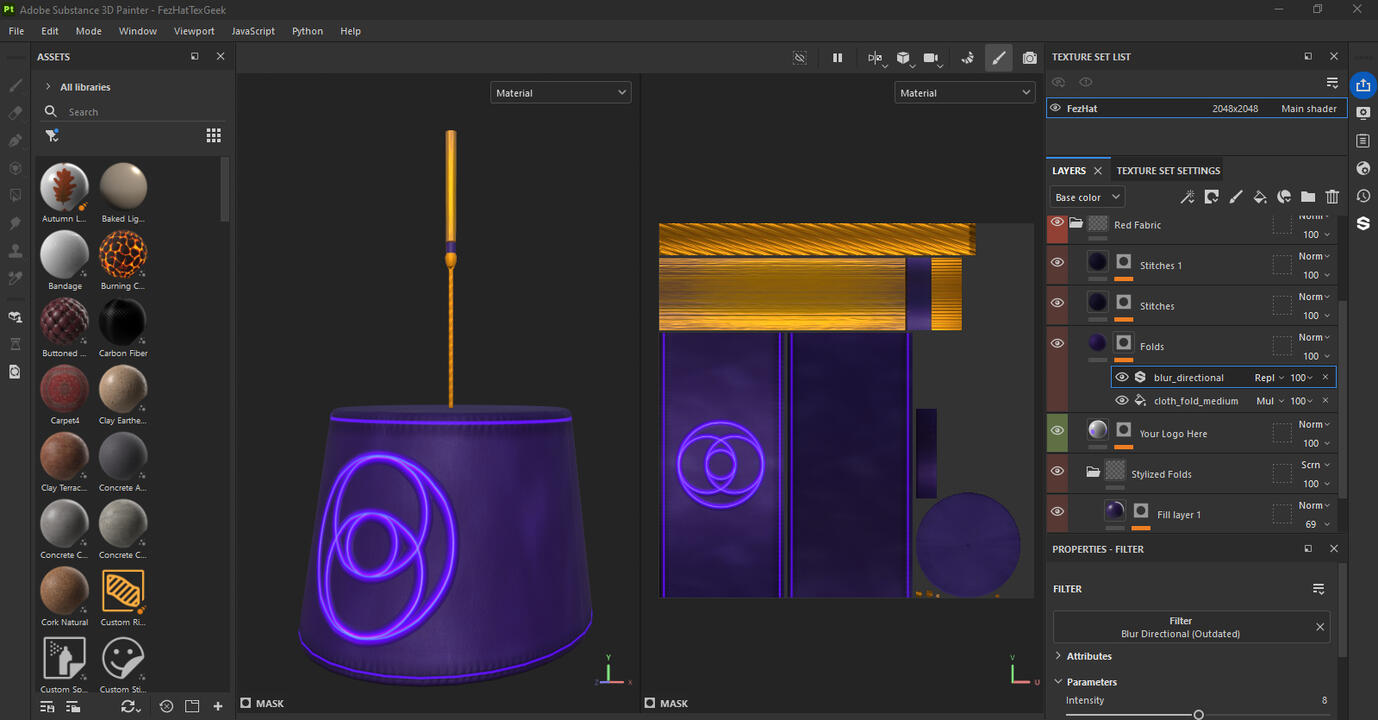Select the Eraser tool in left toolbar
This screenshot has width=1378, height=720.
tap(15, 113)
